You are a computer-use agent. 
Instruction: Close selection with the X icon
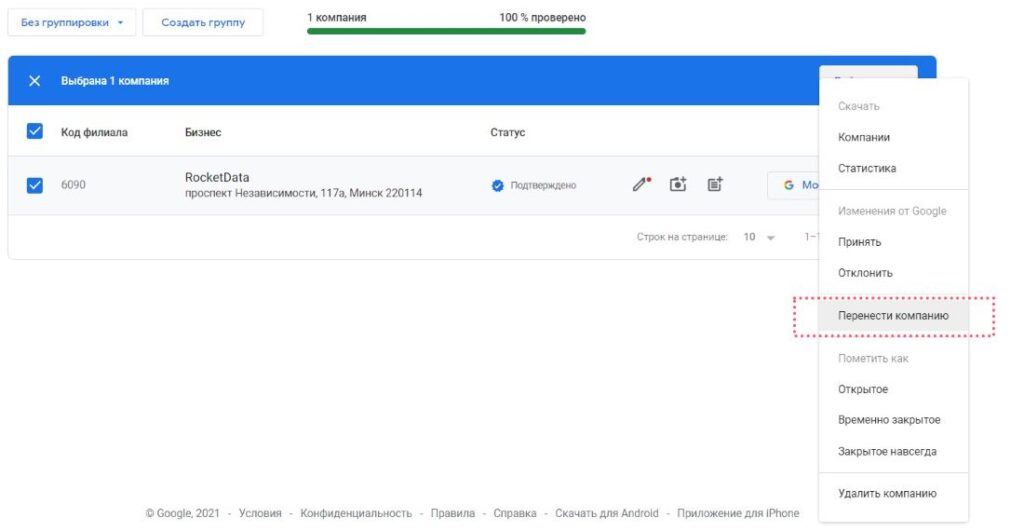(35, 81)
